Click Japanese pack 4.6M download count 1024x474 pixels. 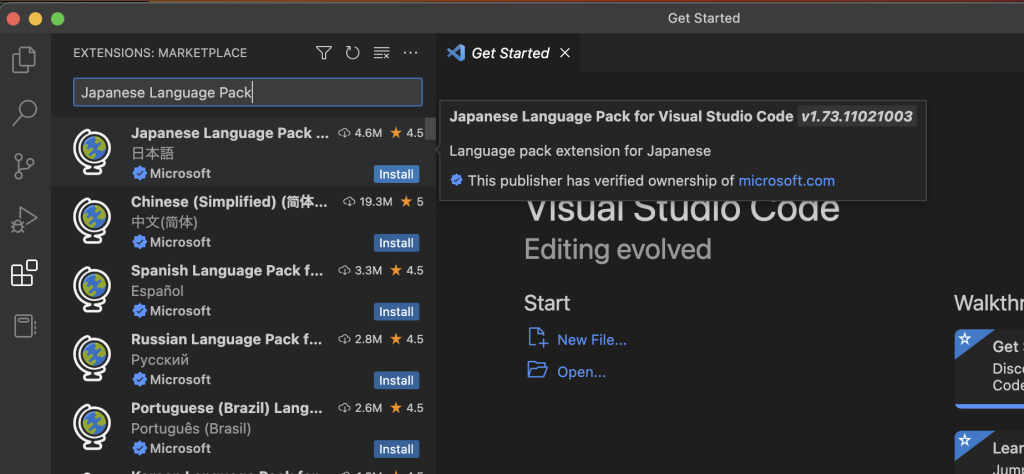[360, 133]
